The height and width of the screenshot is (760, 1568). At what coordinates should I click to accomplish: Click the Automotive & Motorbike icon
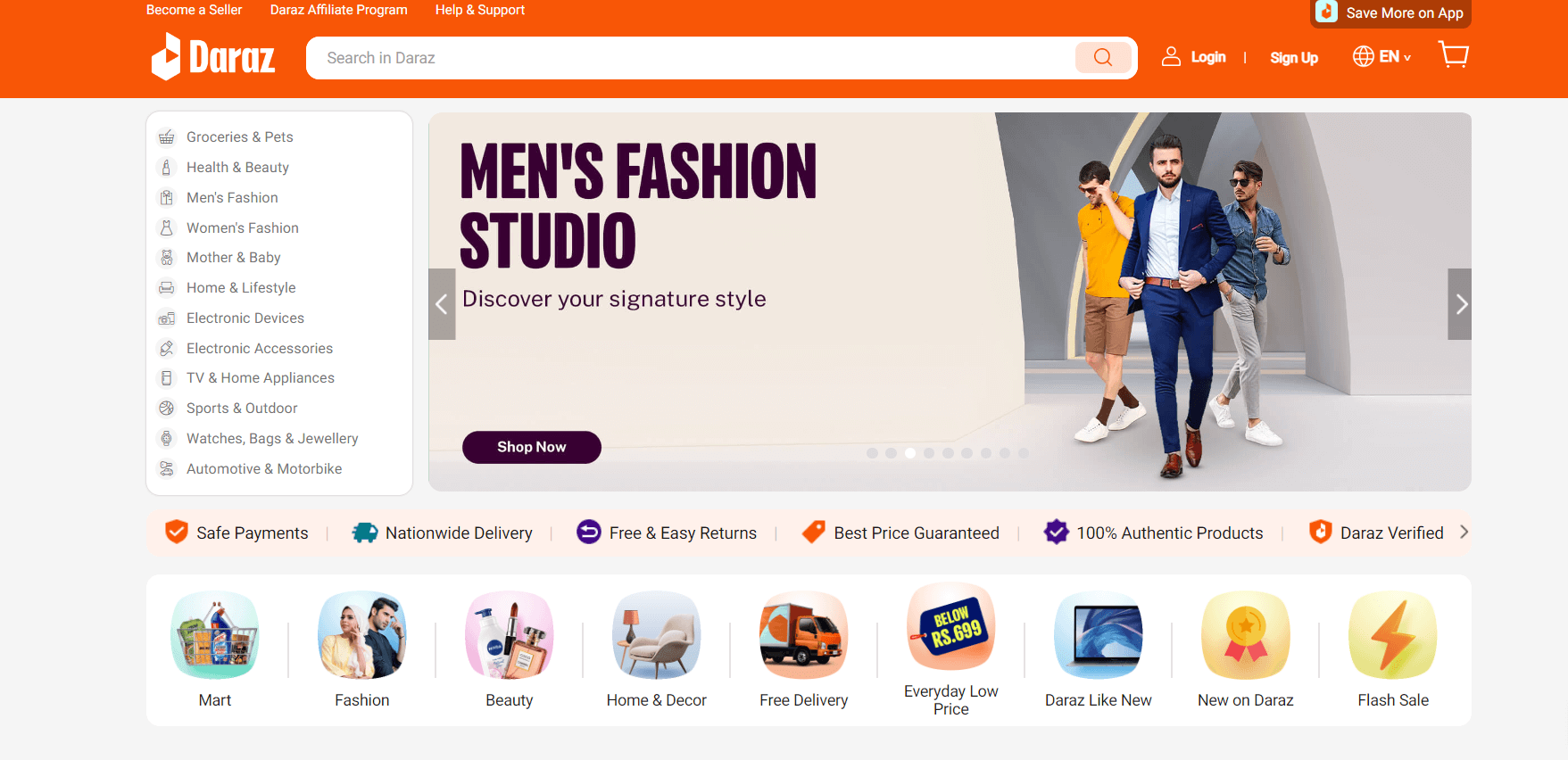click(167, 468)
